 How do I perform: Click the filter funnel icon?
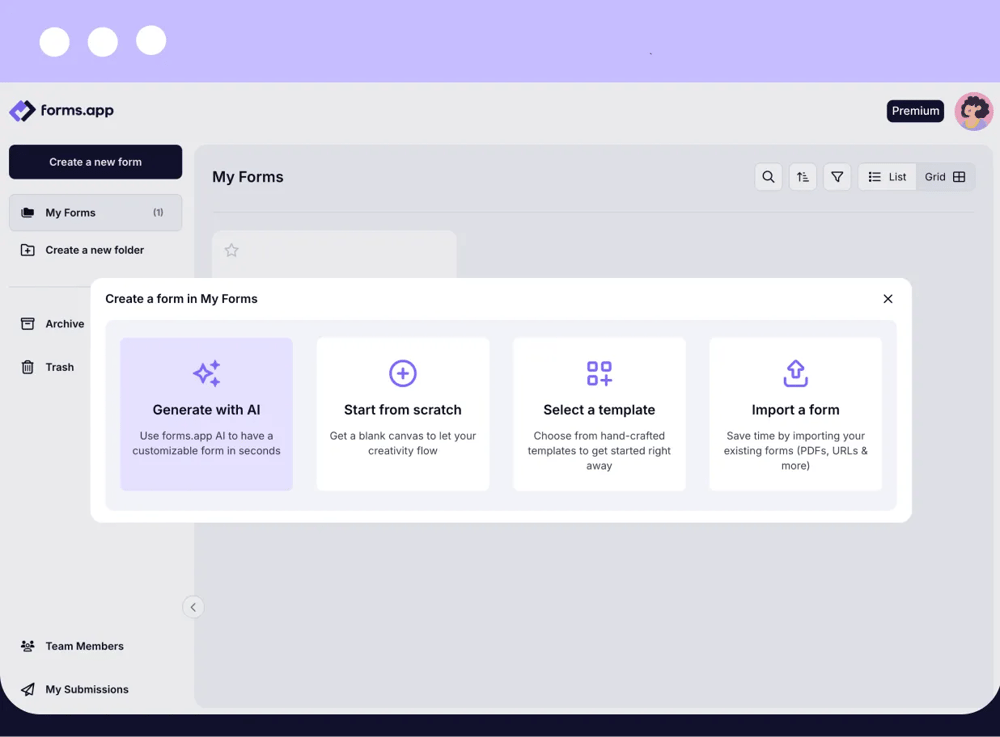837,177
